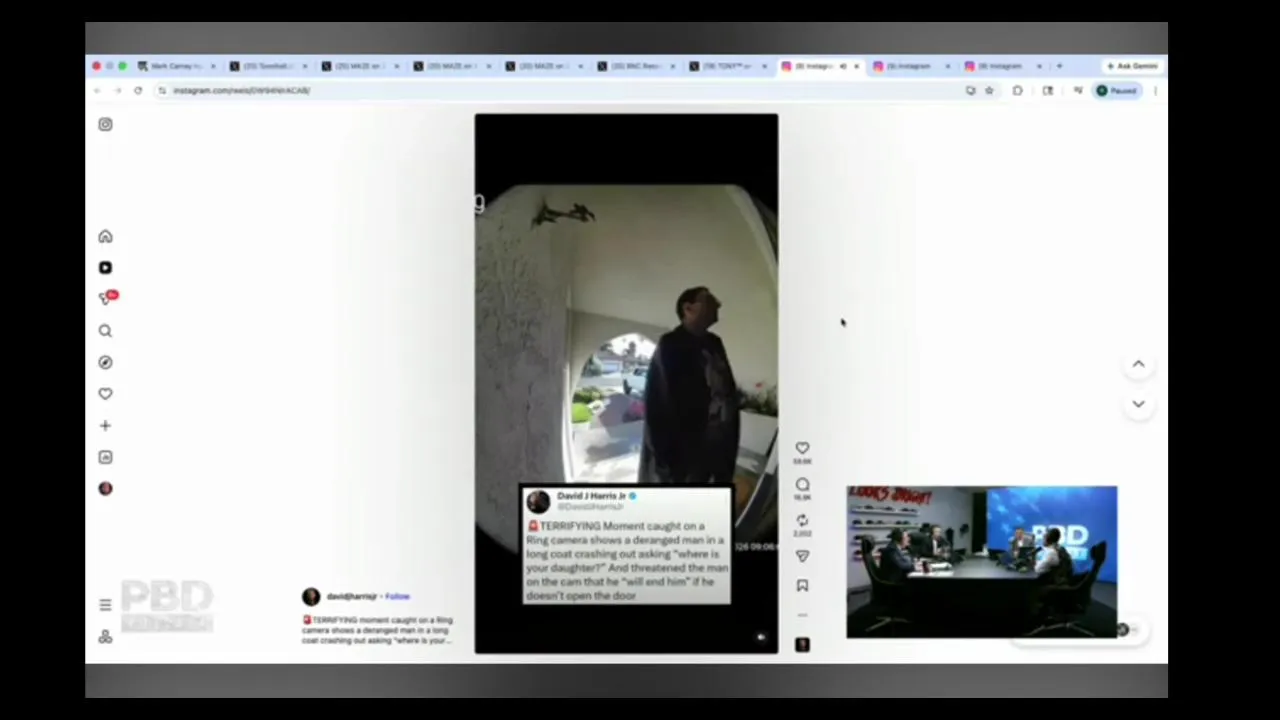1280x720 pixels.
Task: Create a new post with plus icon
Action: (x=105, y=425)
